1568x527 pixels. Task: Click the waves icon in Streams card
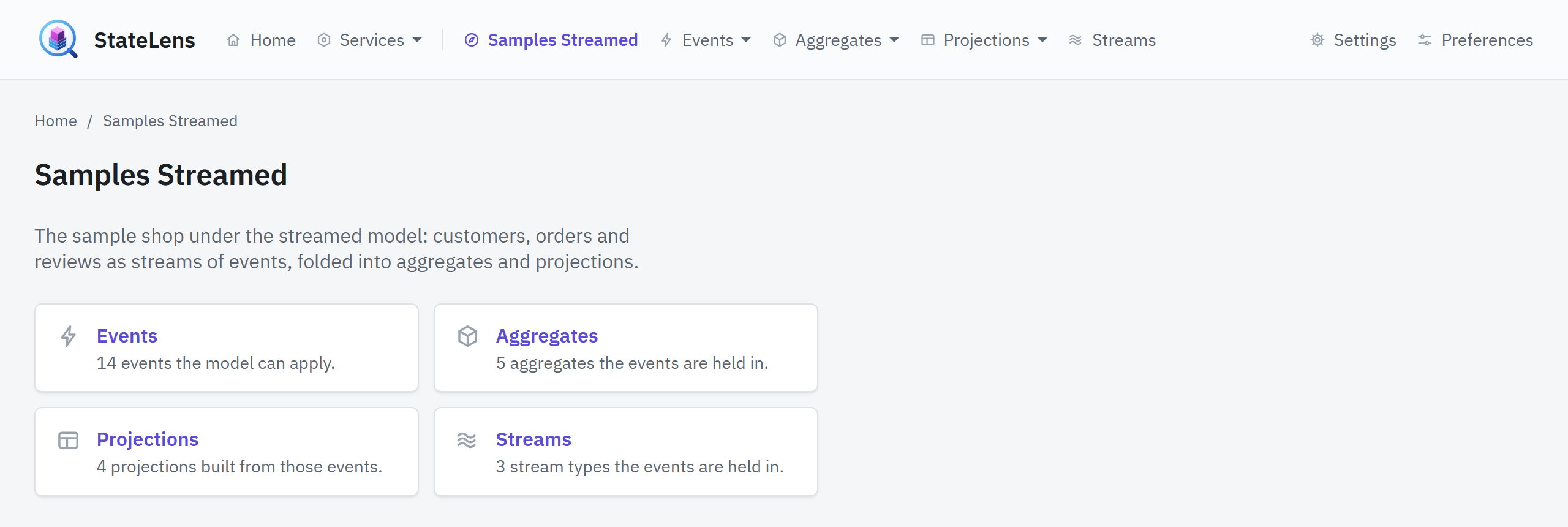[467, 440]
